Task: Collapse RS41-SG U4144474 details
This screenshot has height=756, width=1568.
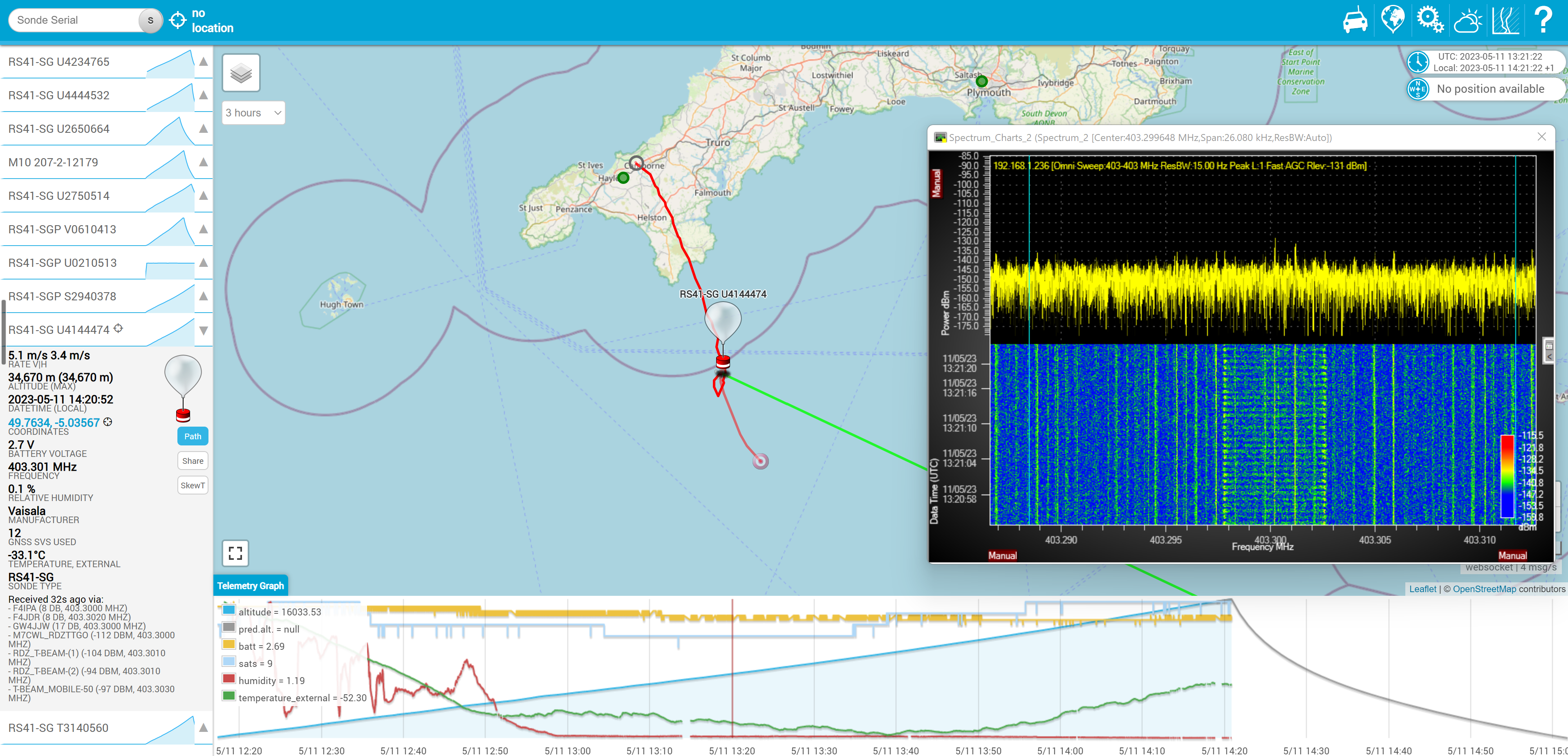Action: pyautogui.click(x=203, y=330)
